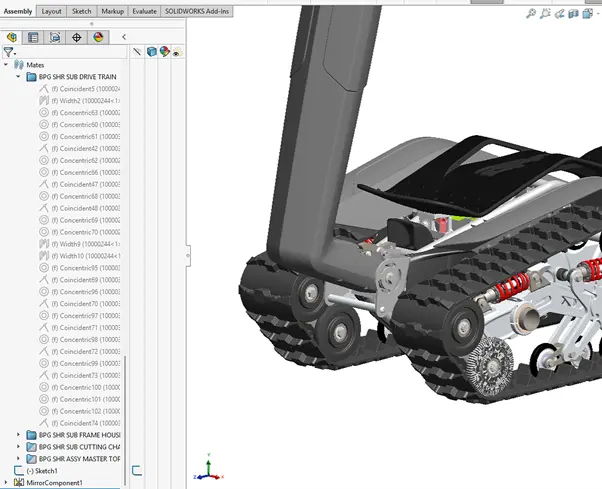Click the BPG SHR SUB FRAME HOUSI folder icon
The width and height of the screenshot is (602, 489).
pyautogui.click(x=31, y=435)
